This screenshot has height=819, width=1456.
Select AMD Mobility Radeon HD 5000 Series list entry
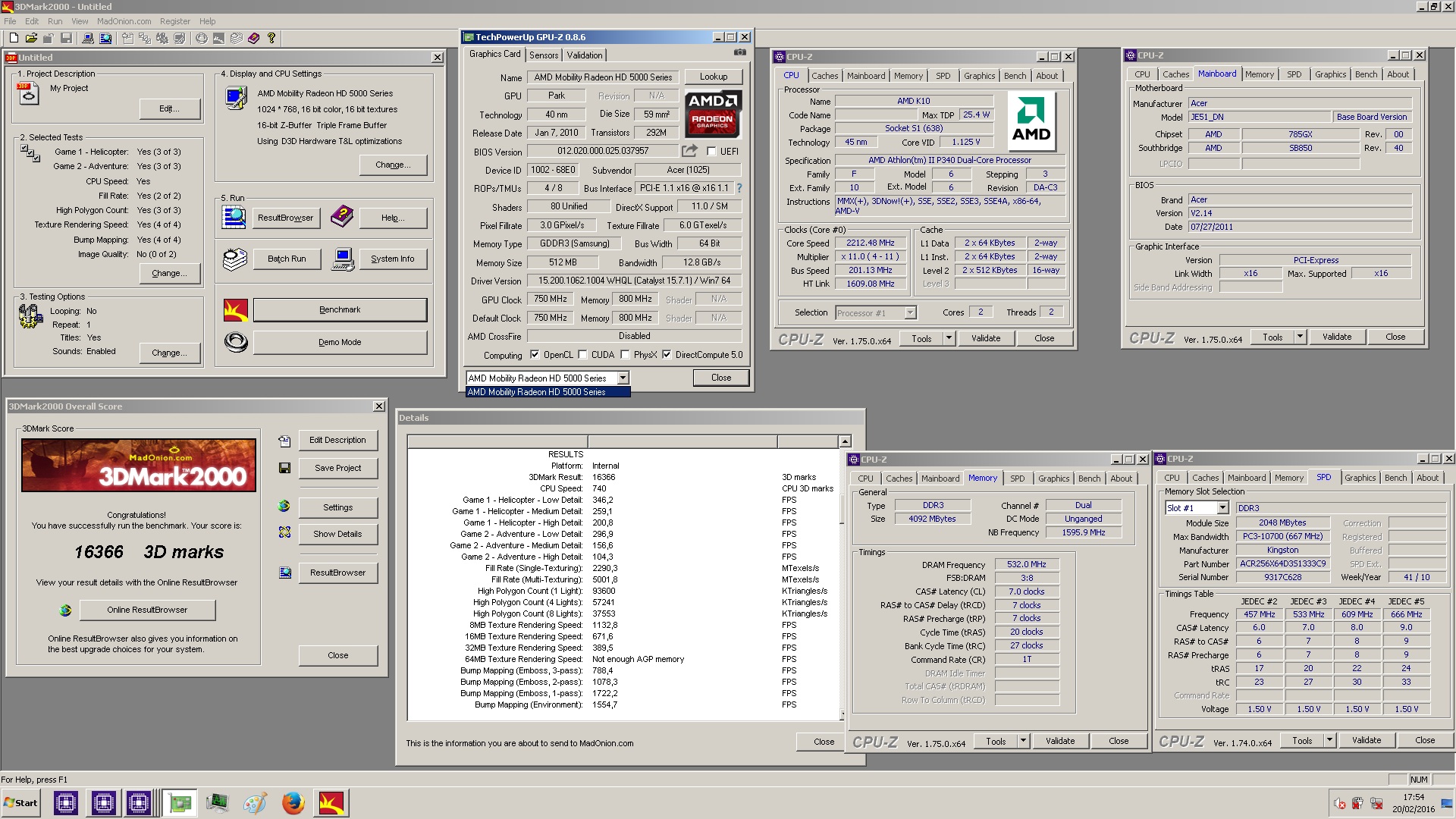548,392
